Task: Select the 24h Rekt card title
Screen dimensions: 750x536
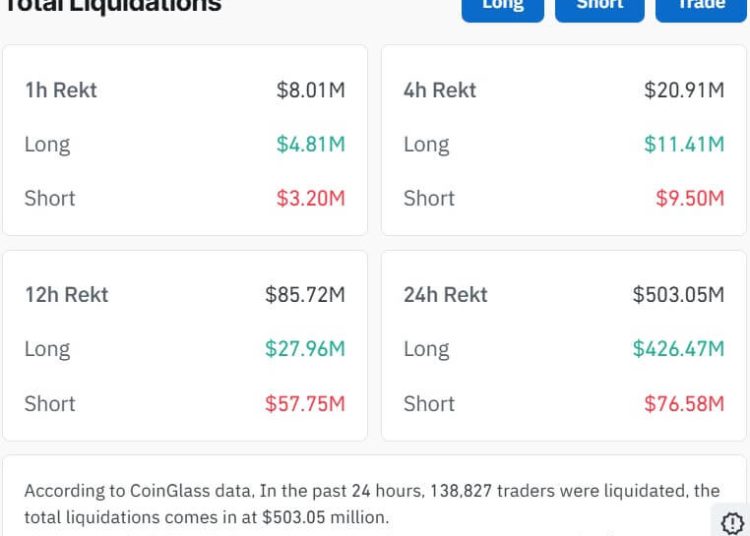Action: [x=446, y=295]
